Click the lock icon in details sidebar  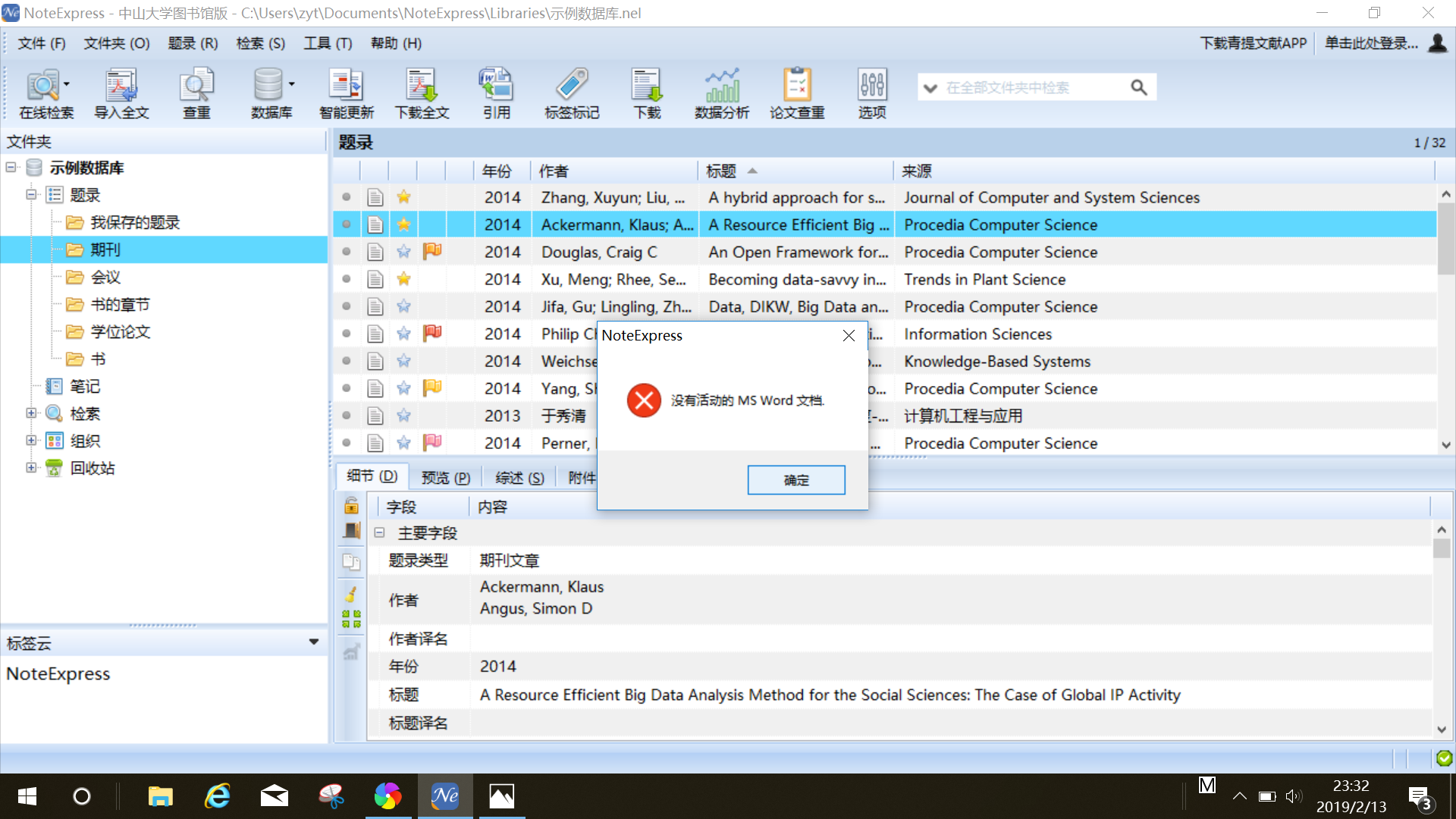click(x=351, y=505)
